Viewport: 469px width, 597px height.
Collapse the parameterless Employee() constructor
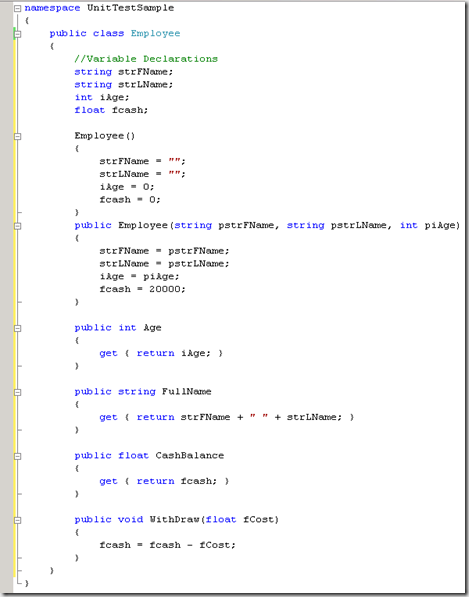(17, 136)
